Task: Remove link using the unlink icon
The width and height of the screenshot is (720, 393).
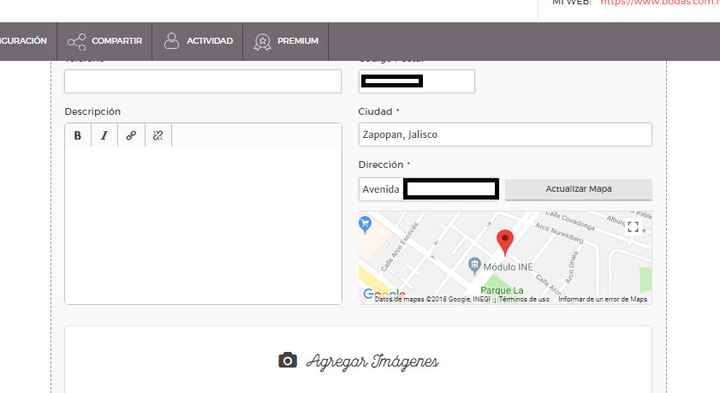Action: [158, 135]
